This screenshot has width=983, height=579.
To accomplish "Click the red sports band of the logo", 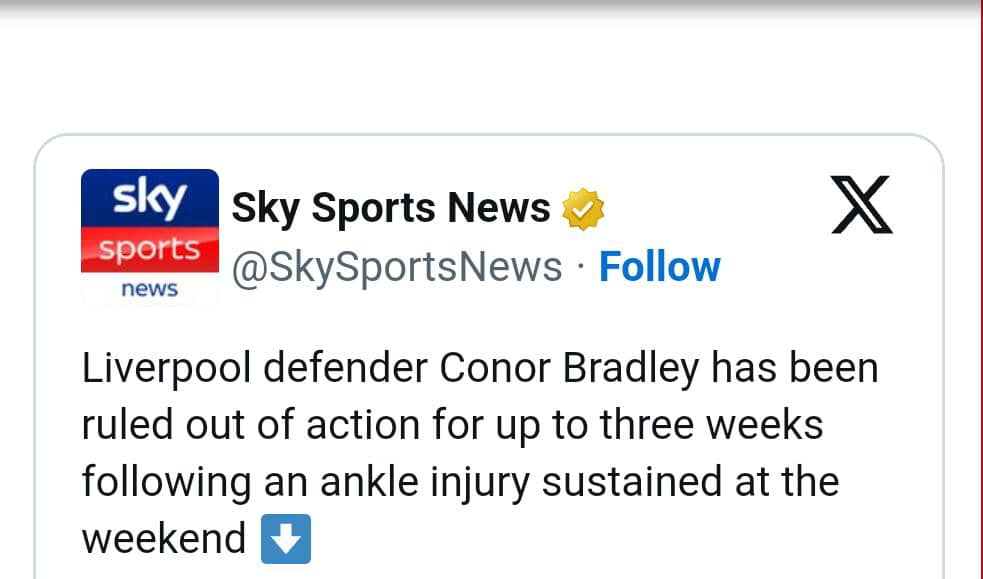I will pos(150,249).
